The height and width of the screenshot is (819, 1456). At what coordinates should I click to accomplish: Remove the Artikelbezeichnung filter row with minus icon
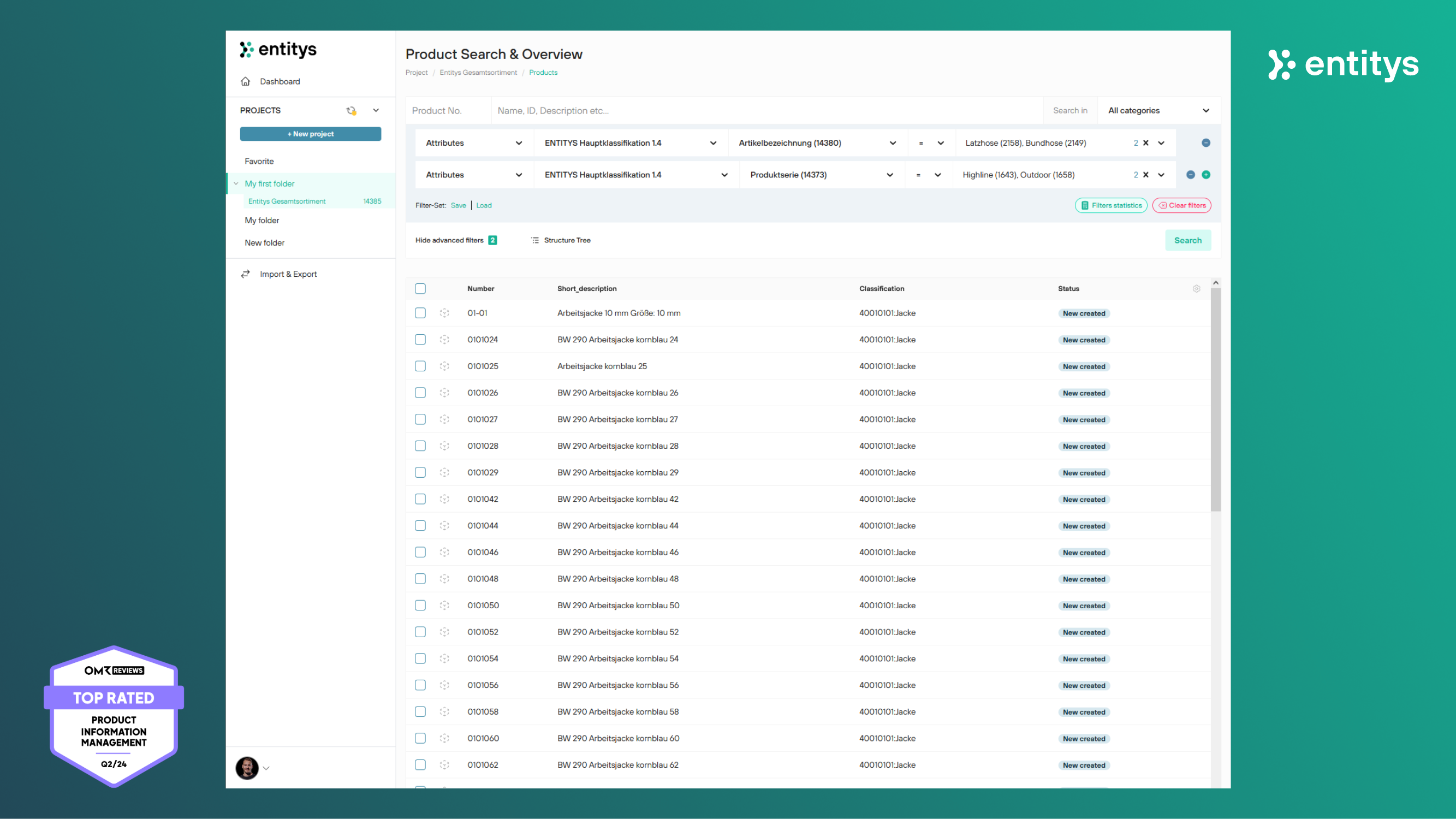click(1205, 143)
